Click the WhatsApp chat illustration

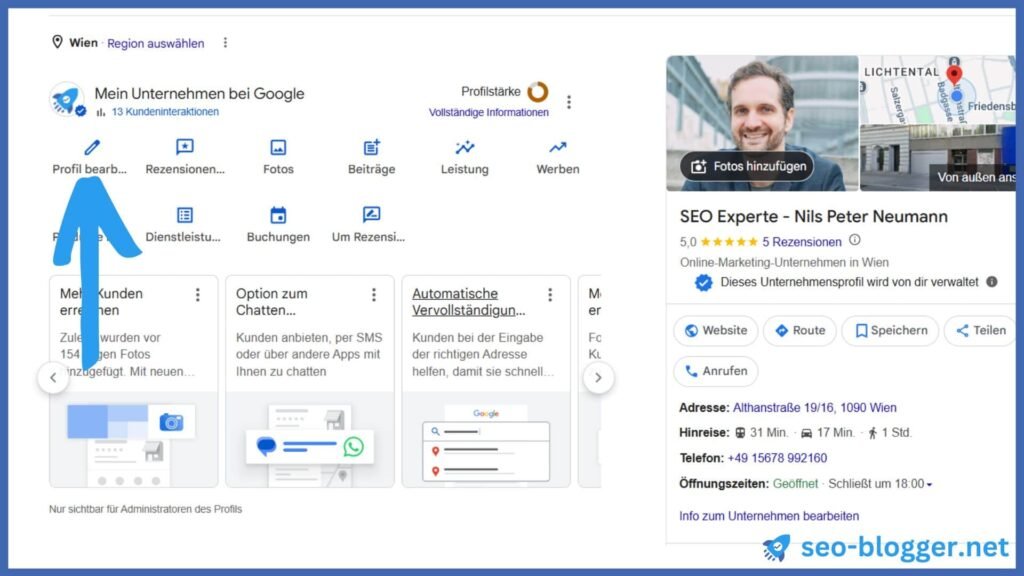click(x=353, y=447)
